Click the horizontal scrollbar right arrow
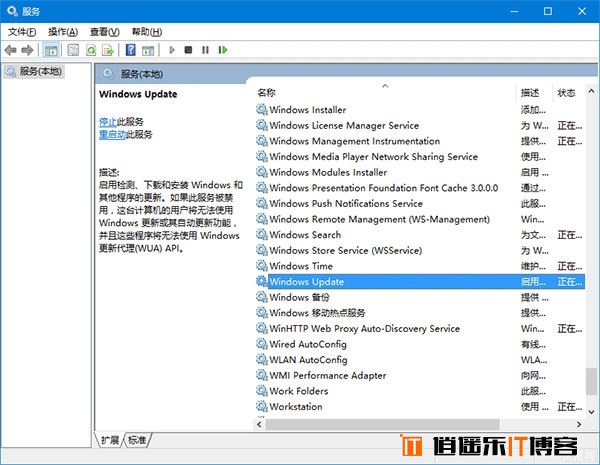600x465 pixels. (579, 424)
